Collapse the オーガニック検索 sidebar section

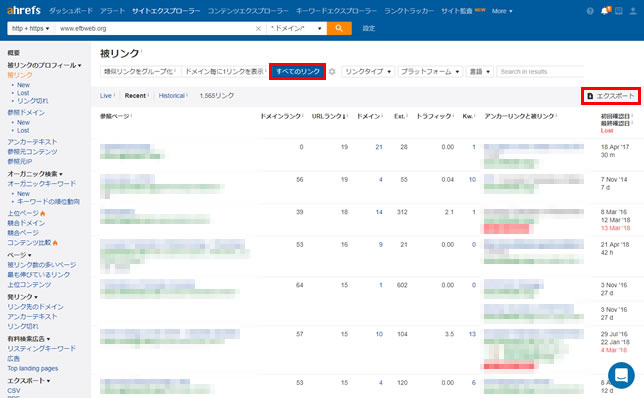click(x=35, y=174)
